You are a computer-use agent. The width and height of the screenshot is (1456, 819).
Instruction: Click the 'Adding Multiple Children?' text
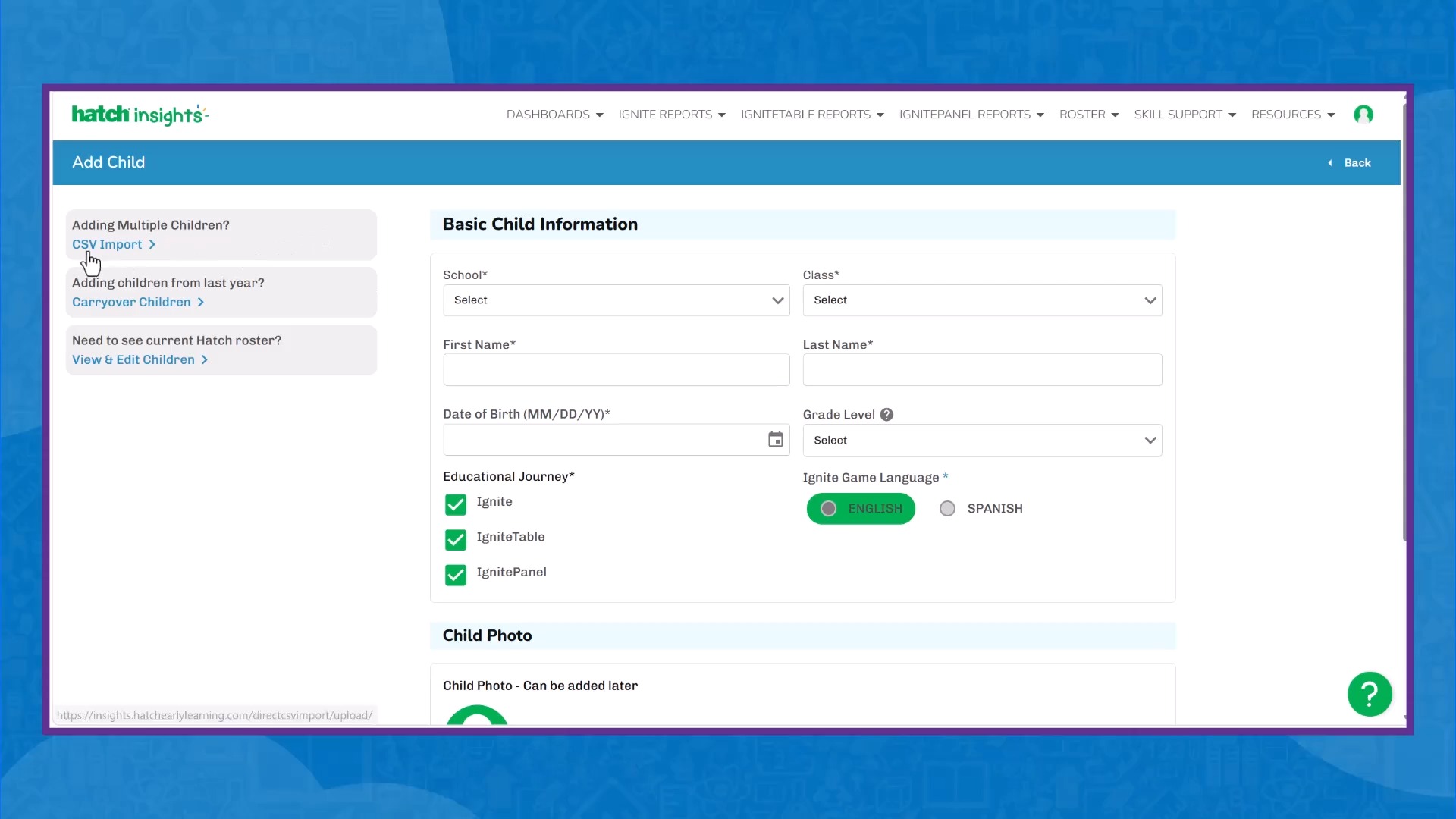(x=151, y=225)
